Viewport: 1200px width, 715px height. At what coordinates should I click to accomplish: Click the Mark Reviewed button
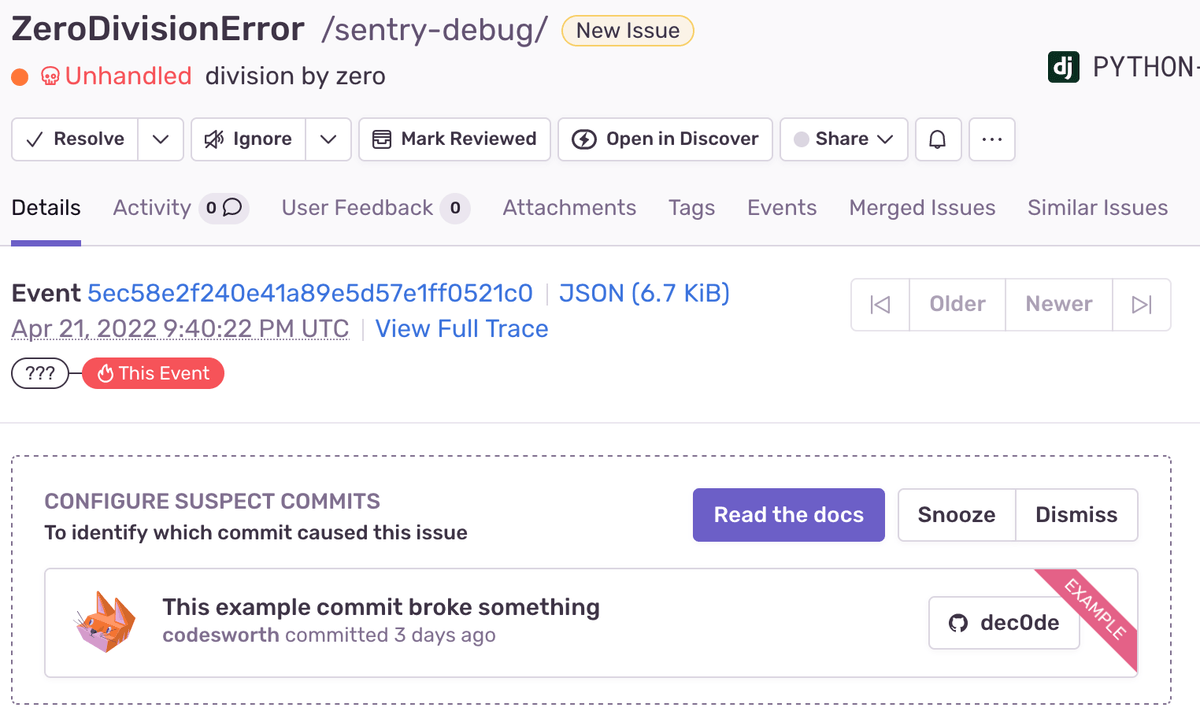(454, 139)
